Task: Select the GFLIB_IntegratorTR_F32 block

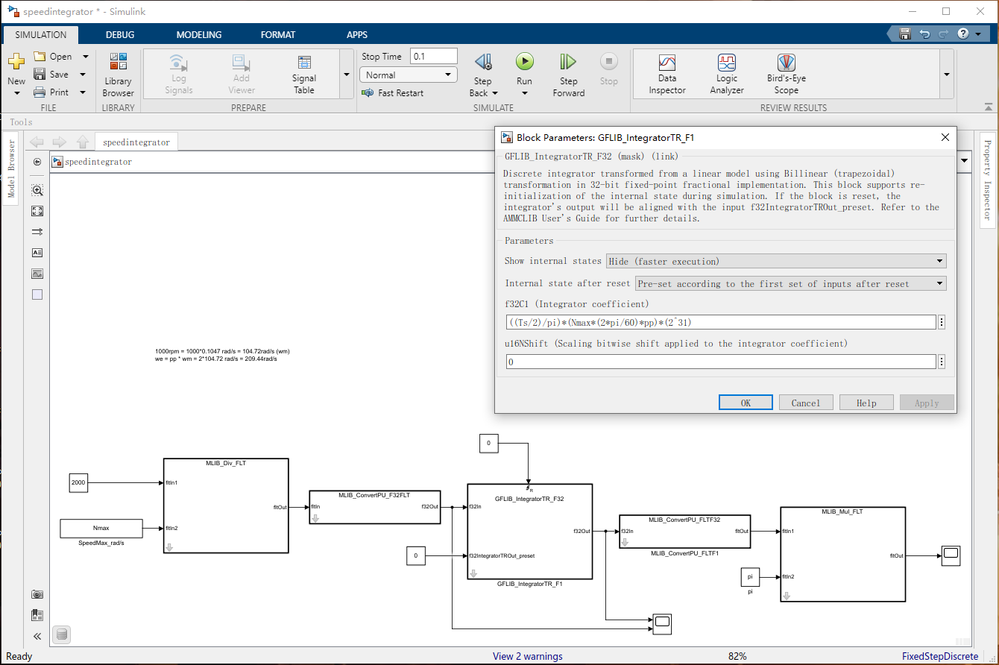Action: click(x=529, y=531)
